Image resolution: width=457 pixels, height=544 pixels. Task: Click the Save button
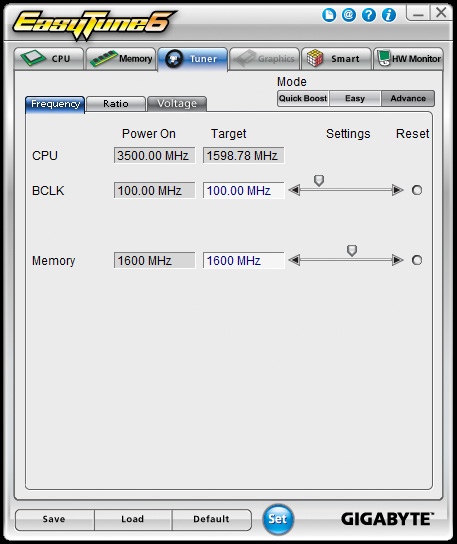(x=54, y=519)
